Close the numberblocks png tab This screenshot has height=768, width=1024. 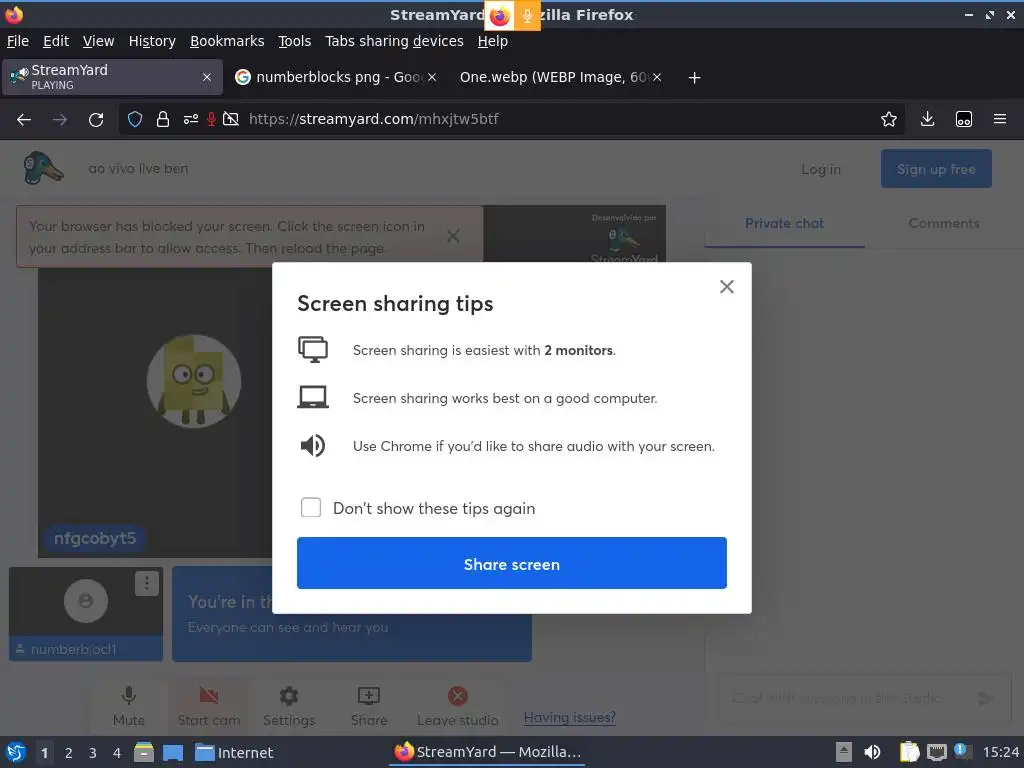(x=432, y=77)
